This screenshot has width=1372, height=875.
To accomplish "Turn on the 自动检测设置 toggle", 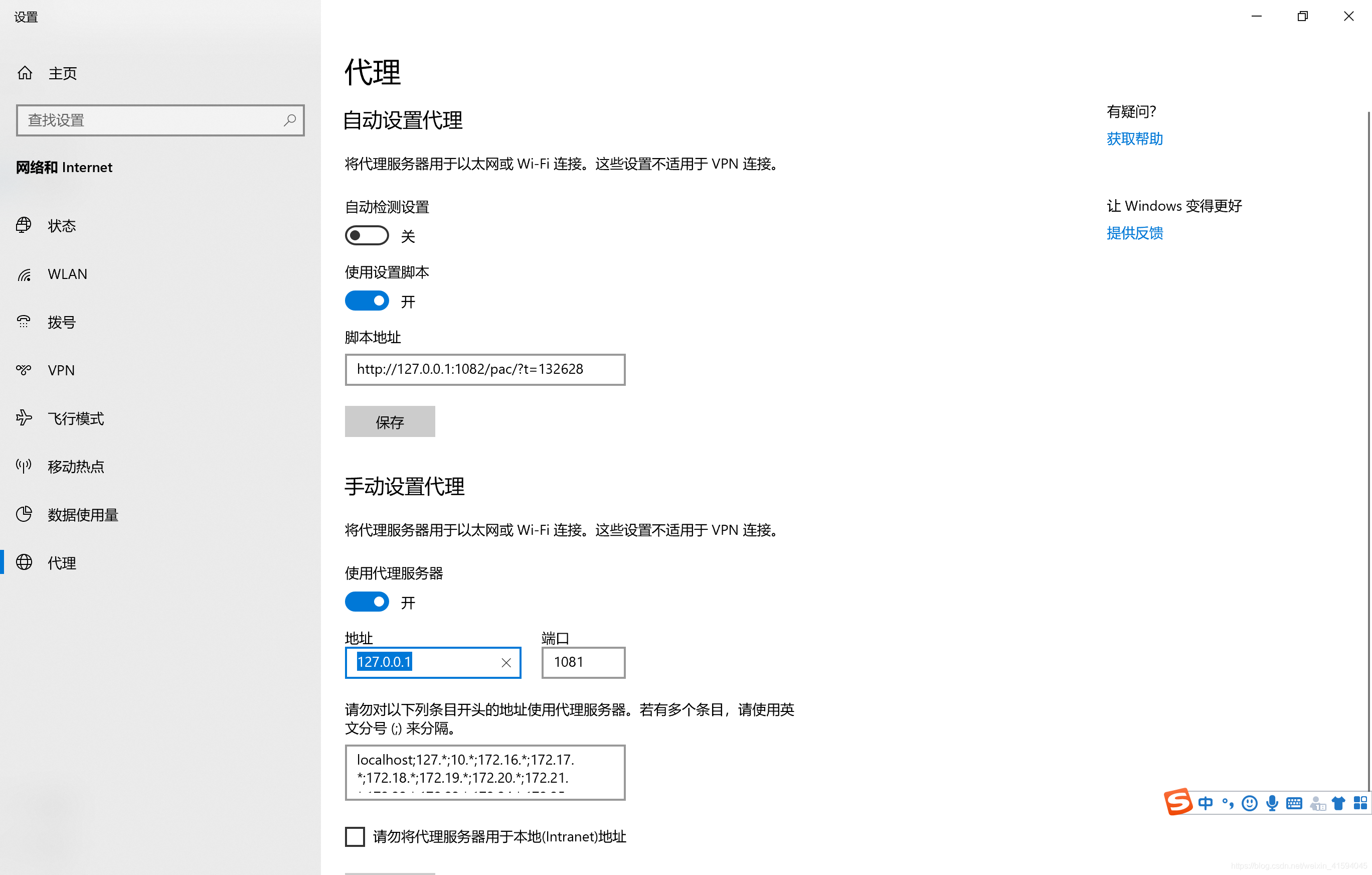I will coord(367,235).
